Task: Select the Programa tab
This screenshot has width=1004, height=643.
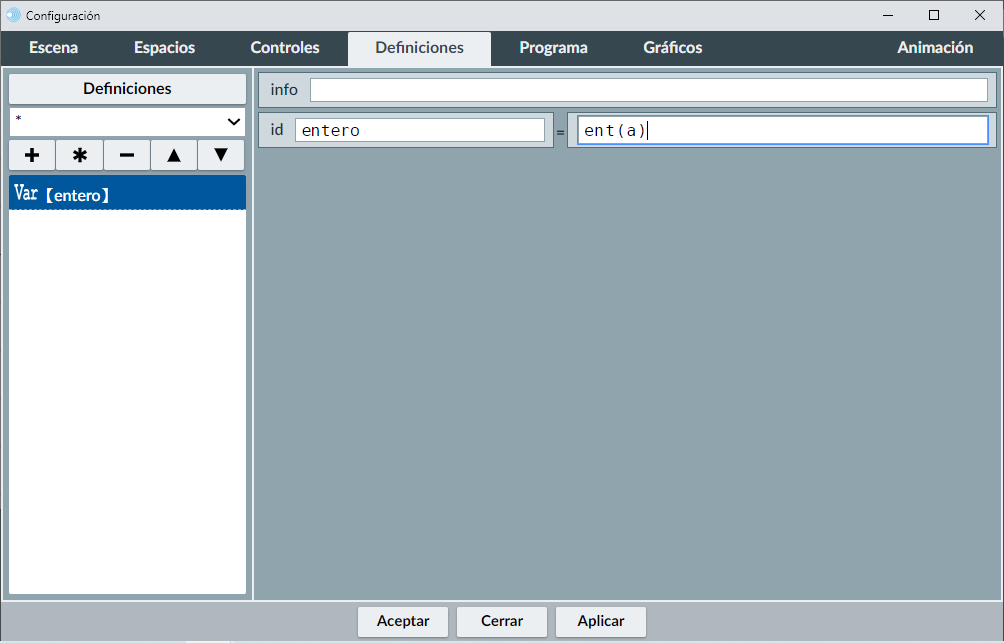Action: click(553, 48)
